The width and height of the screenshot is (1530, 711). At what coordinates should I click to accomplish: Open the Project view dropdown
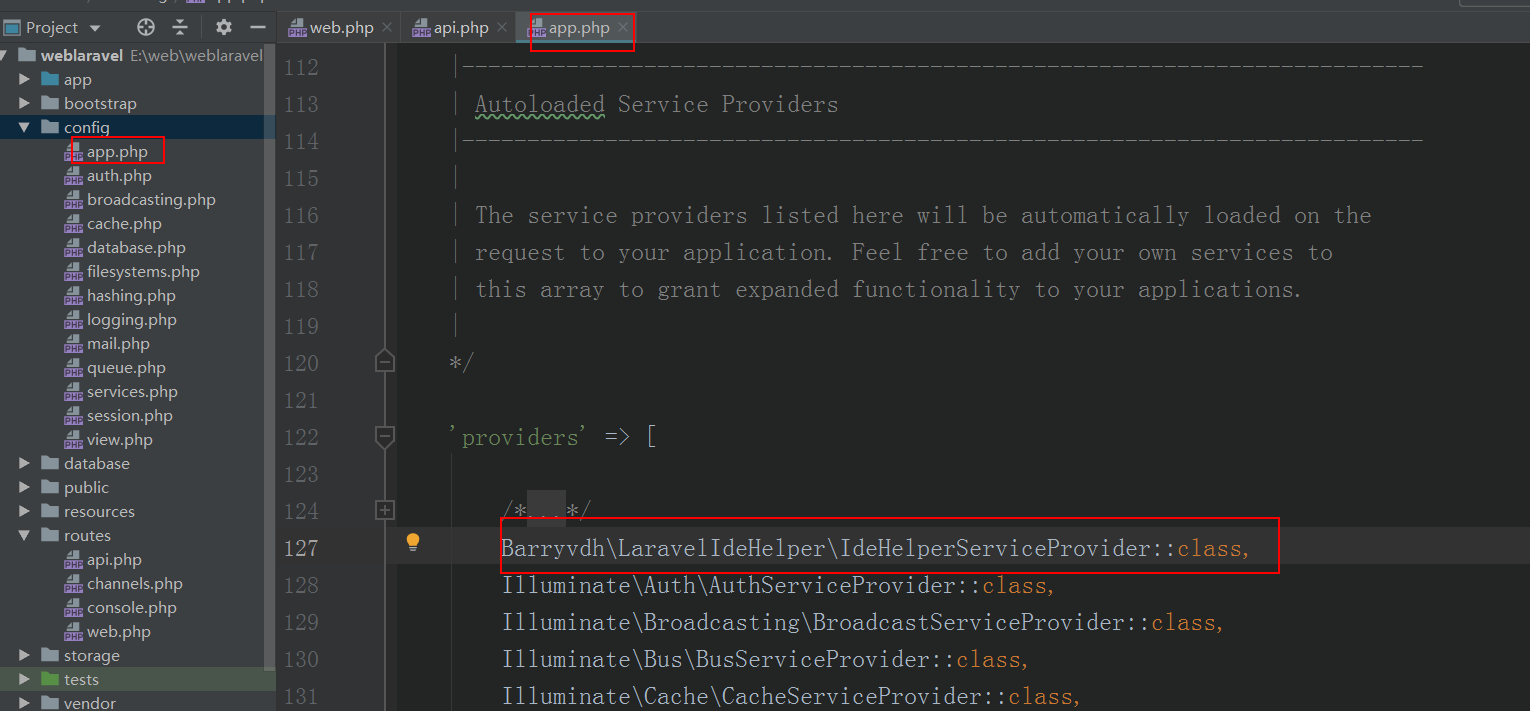[x=95, y=28]
